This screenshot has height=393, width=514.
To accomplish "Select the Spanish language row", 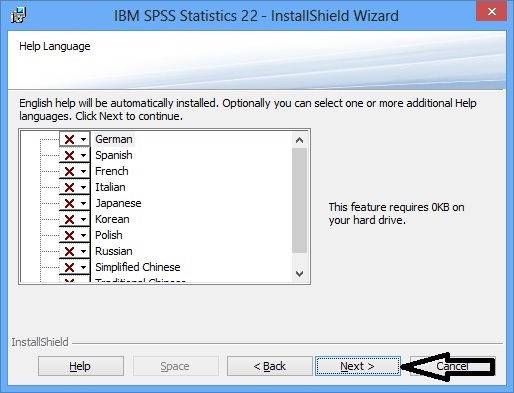I will [x=114, y=155].
